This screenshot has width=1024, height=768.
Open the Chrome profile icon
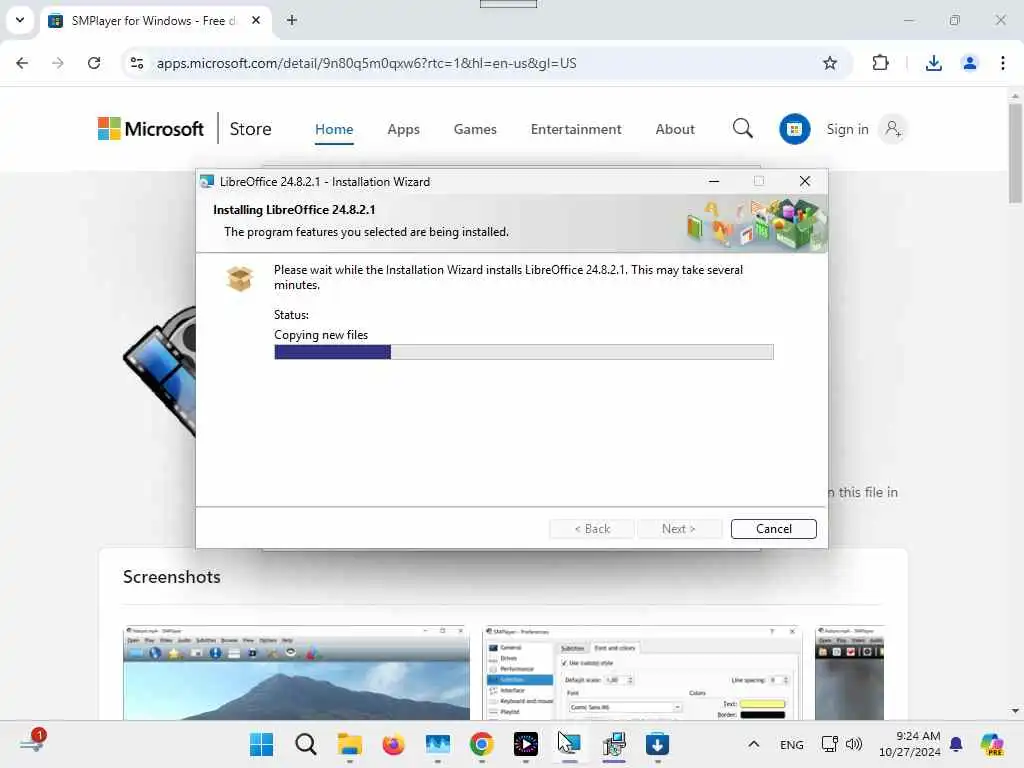969,63
